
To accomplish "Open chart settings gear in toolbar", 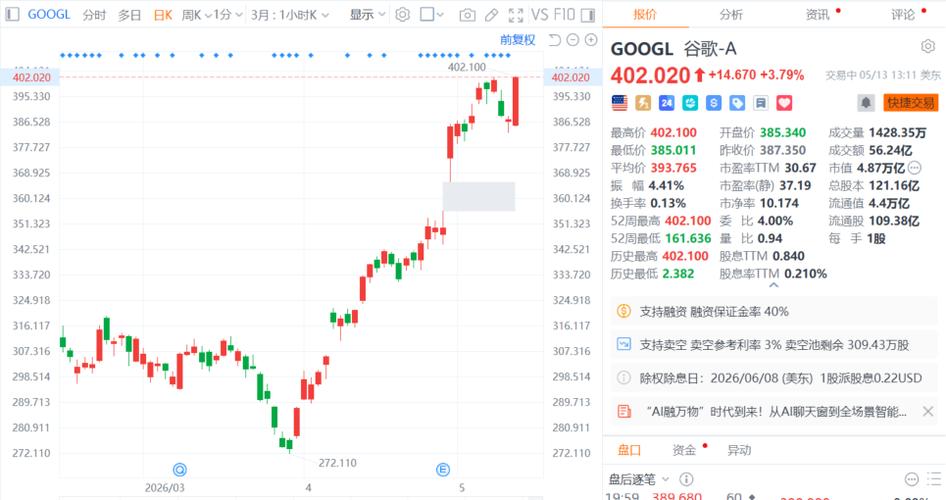I will (402, 14).
